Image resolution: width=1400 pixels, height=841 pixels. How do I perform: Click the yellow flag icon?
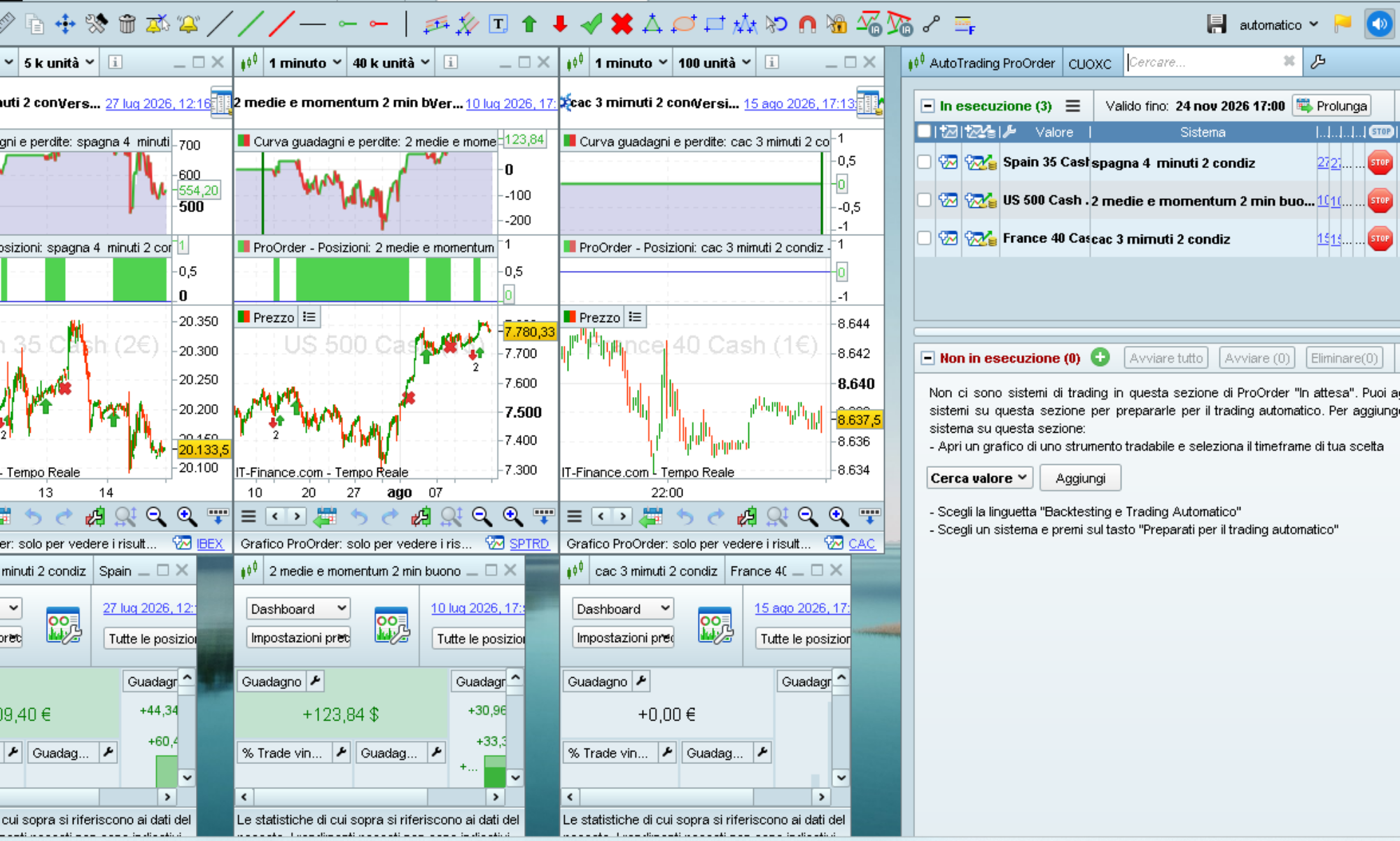pos(1343,23)
